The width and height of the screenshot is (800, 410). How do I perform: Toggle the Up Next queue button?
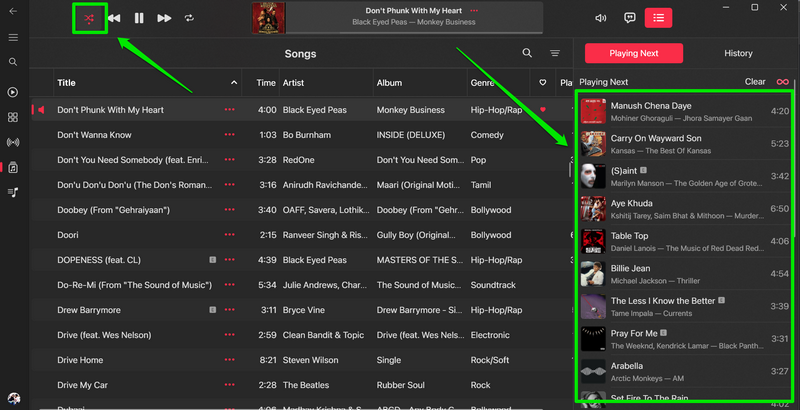click(x=658, y=18)
